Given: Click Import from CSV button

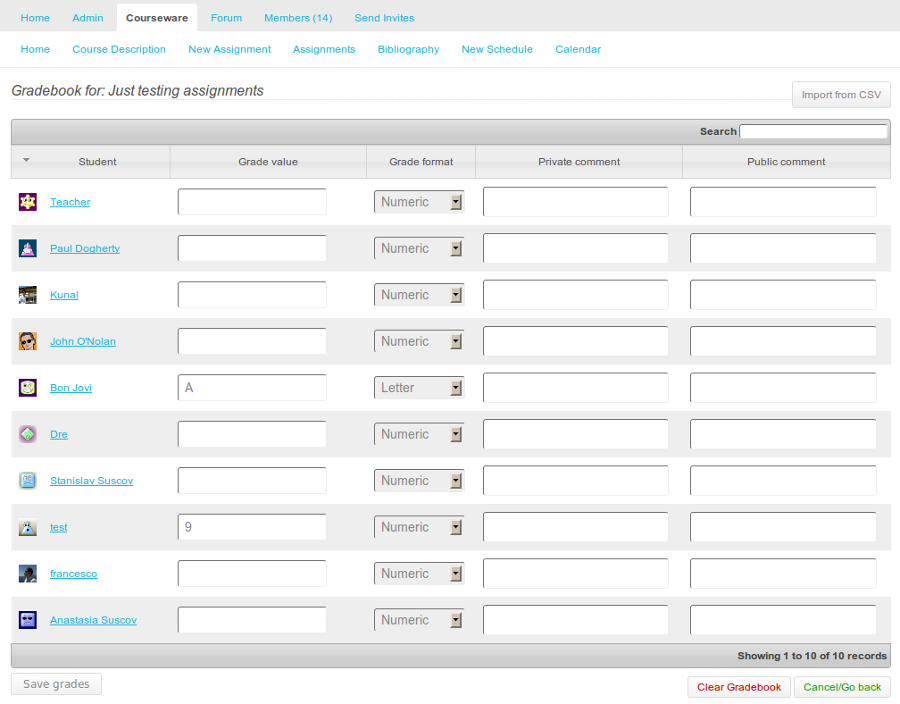Looking at the screenshot, I should [x=841, y=95].
